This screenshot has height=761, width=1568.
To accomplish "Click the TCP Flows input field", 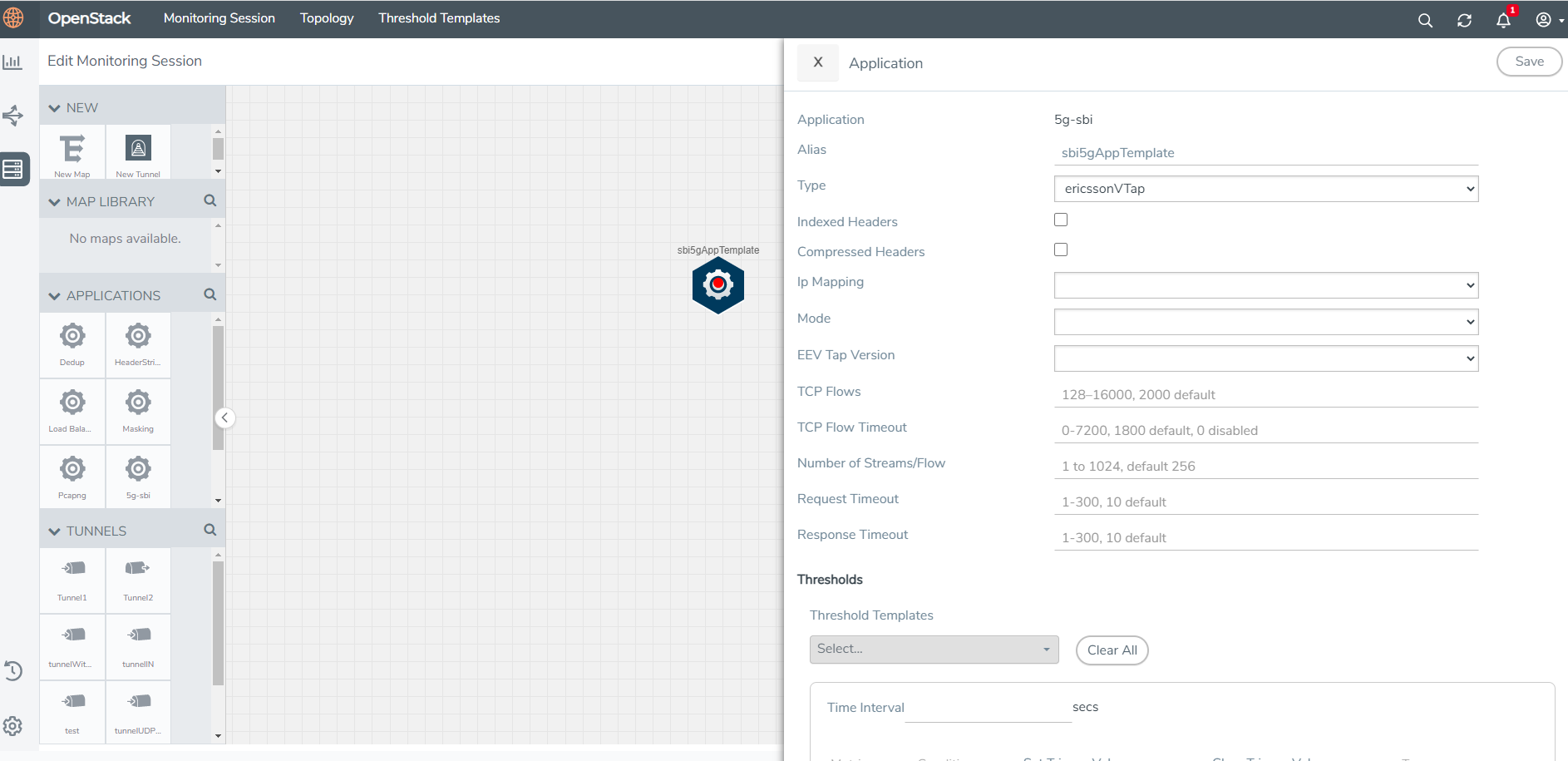I will point(1265,394).
